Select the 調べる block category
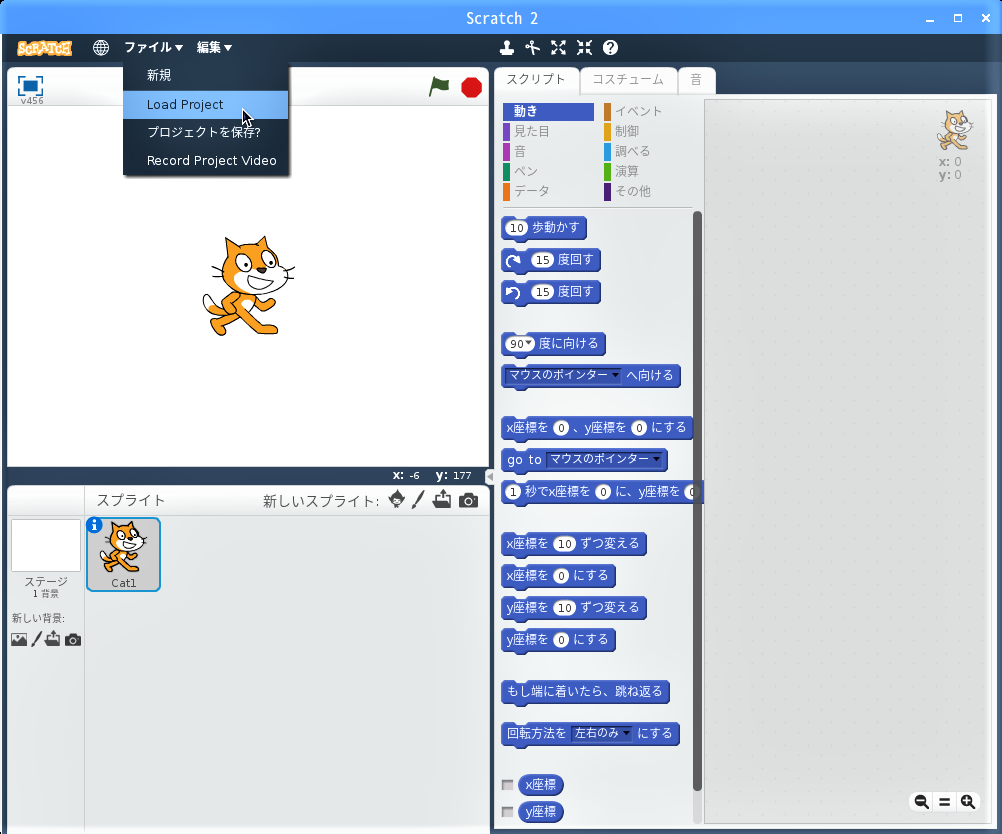The width and height of the screenshot is (1002, 834). click(x=648, y=151)
